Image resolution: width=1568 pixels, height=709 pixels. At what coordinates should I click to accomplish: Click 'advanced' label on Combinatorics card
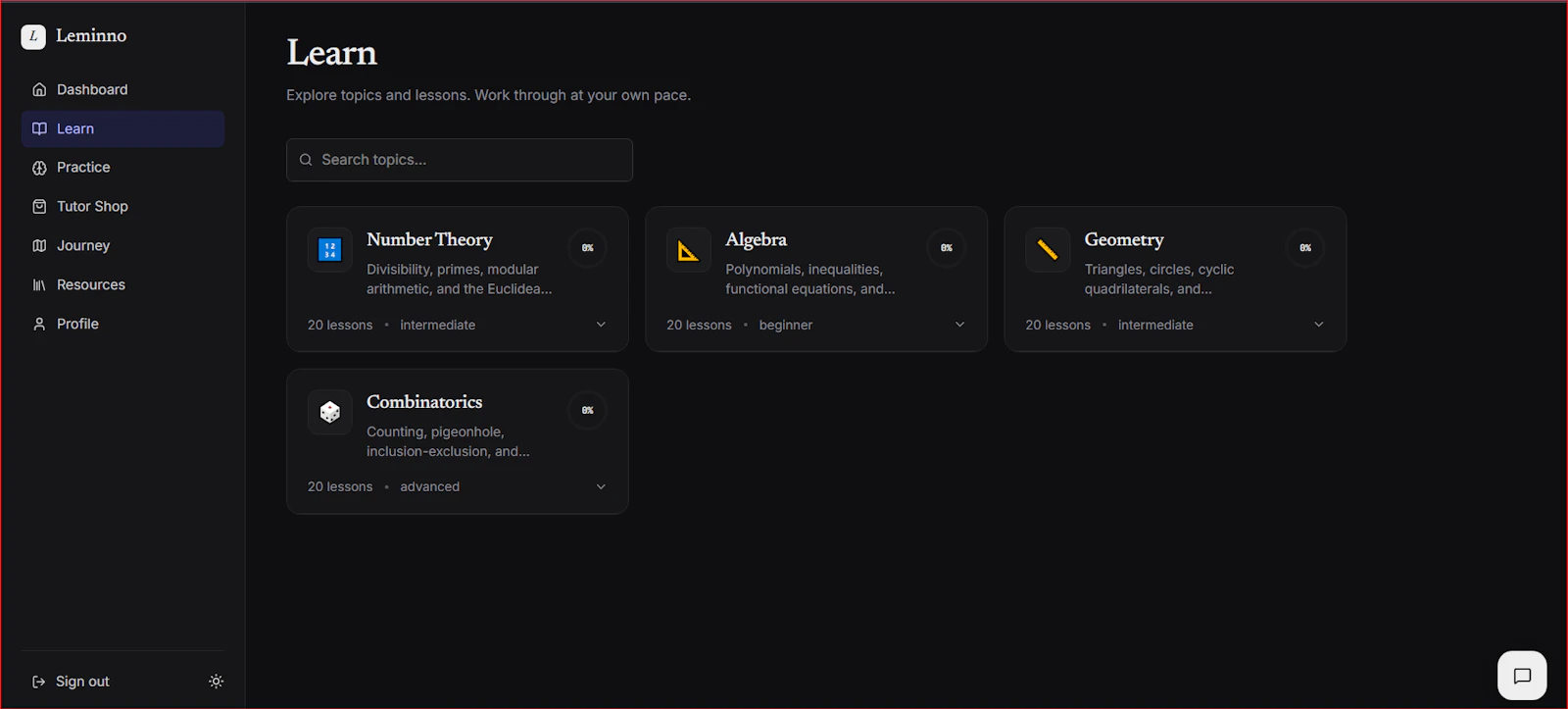point(429,486)
